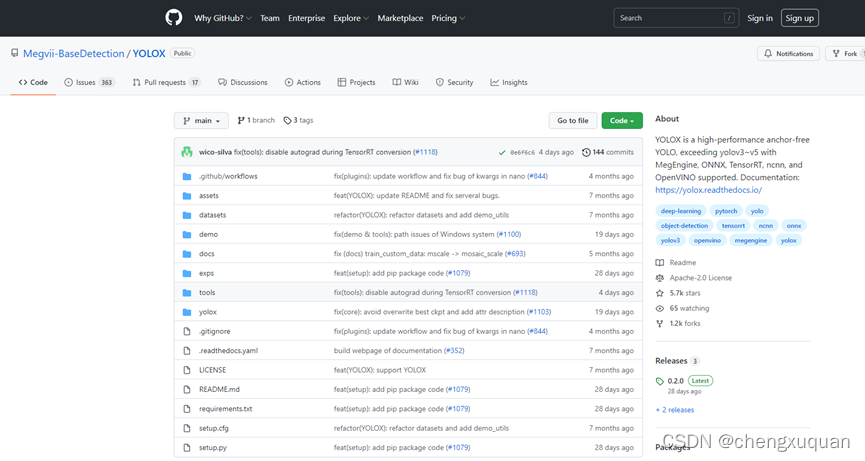865x461 pixels.
Task: Open the Projects tab
Action: [x=356, y=82]
